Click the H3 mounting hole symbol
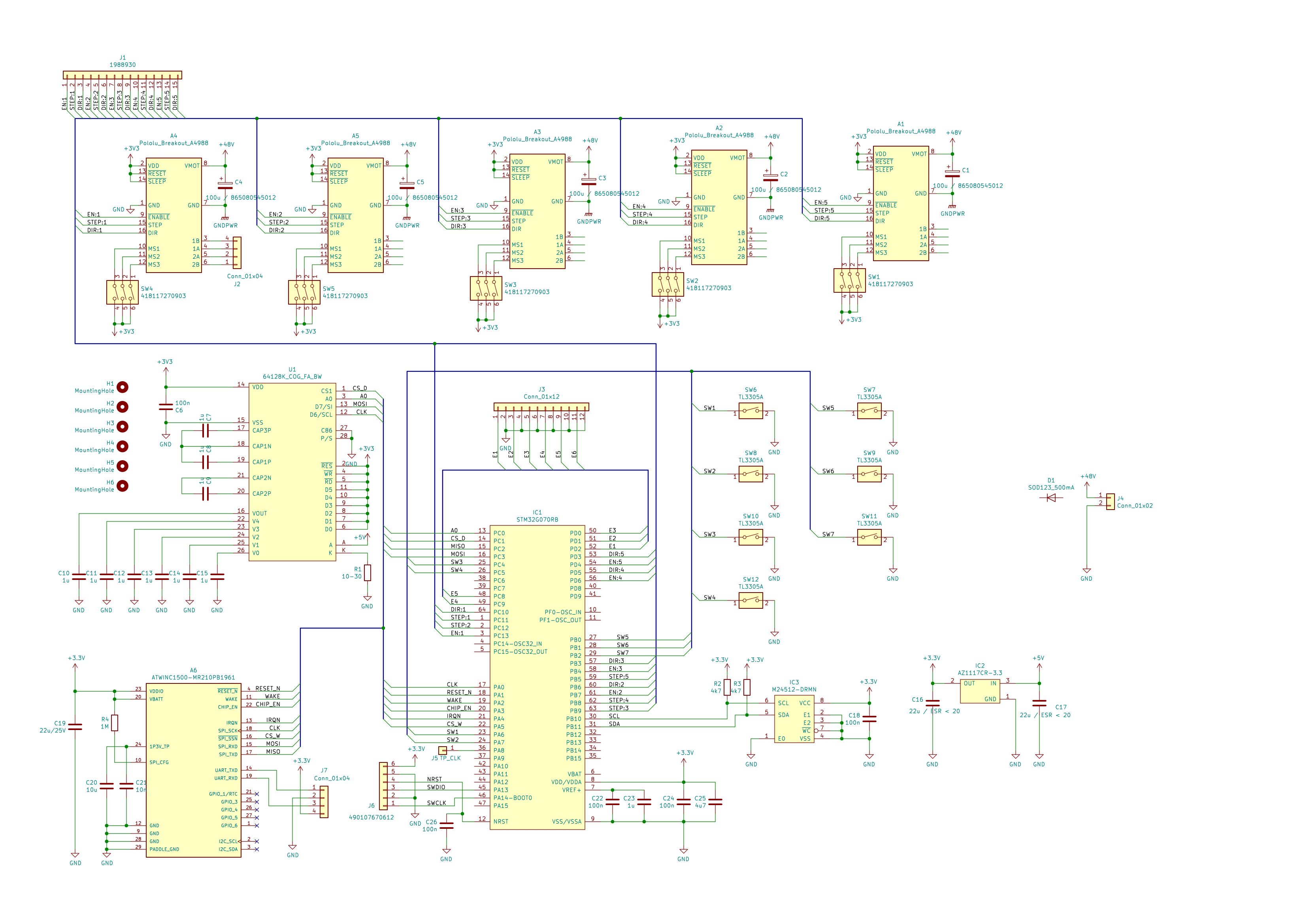The width and height of the screenshot is (1307, 924). click(x=123, y=426)
